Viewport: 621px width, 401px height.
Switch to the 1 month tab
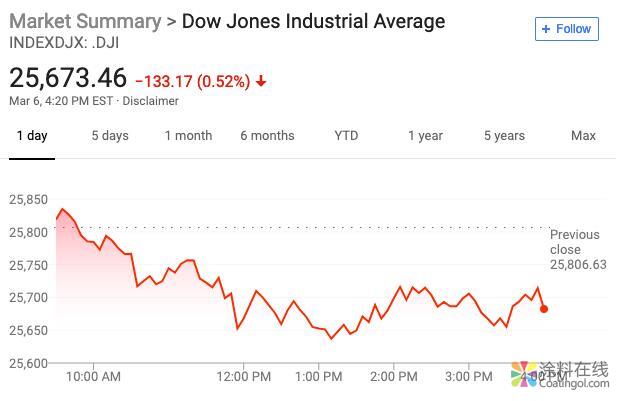(x=189, y=136)
